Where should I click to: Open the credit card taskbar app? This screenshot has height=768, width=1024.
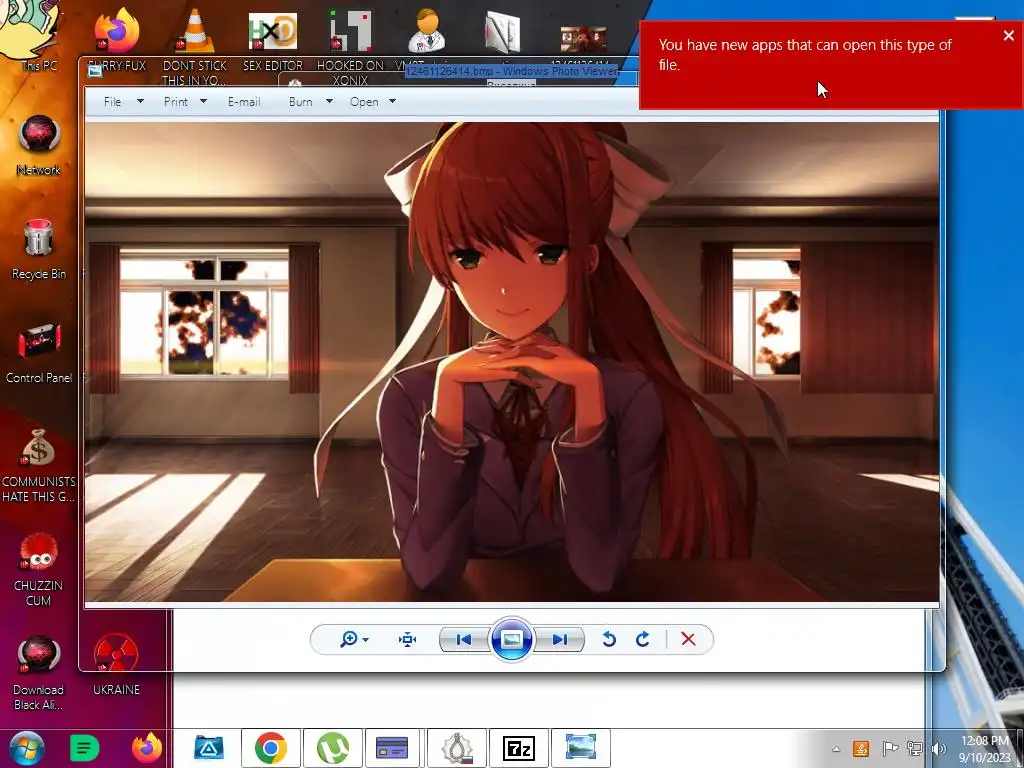tap(392, 748)
